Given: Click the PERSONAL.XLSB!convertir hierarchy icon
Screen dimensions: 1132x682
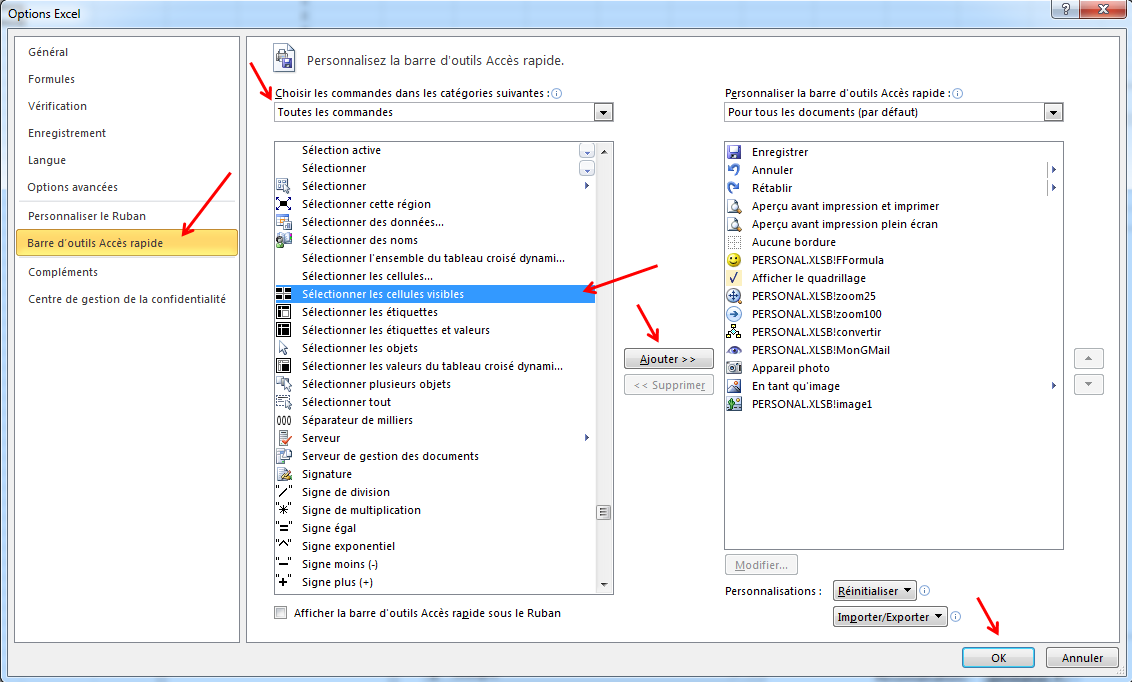Looking at the screenshot, I should pyautogui.click(x=734, y=332).
